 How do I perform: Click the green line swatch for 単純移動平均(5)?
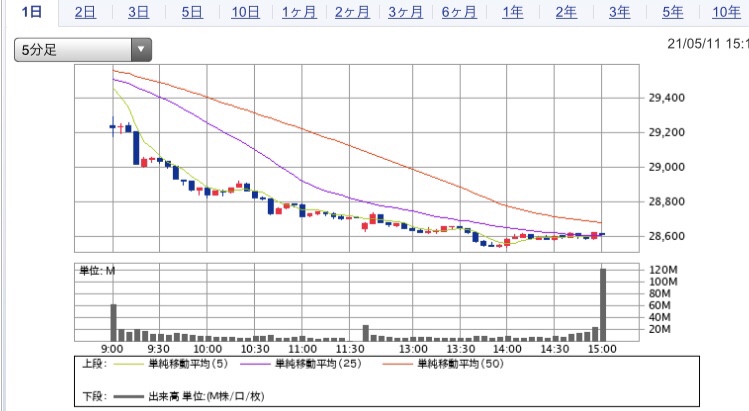coord(129,365)
